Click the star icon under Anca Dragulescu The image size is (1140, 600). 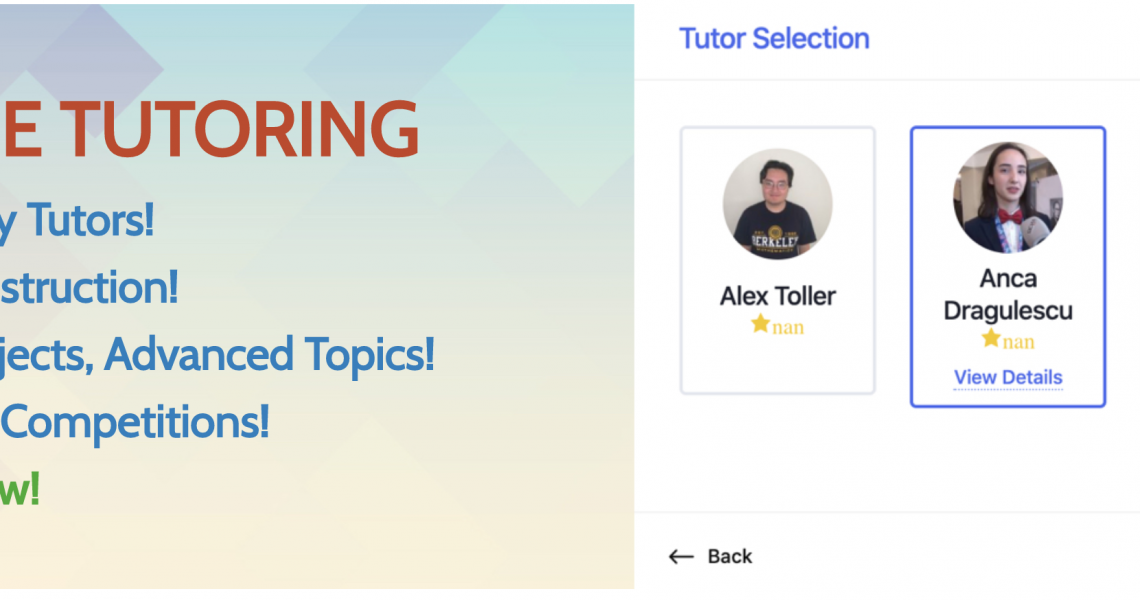[x=991, y=337]
